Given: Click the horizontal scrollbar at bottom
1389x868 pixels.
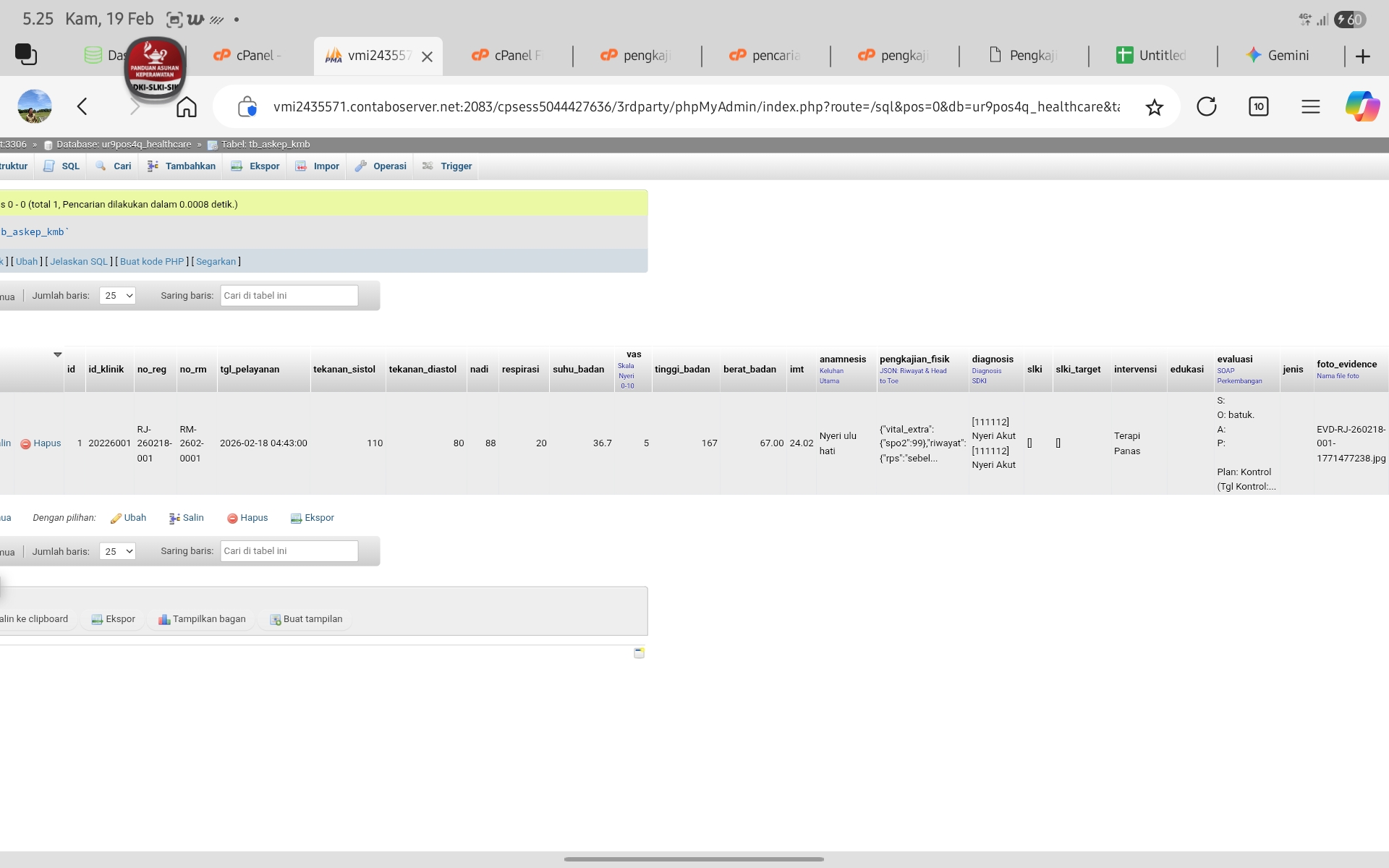Looking at the screenshot, I should point(693,859).
